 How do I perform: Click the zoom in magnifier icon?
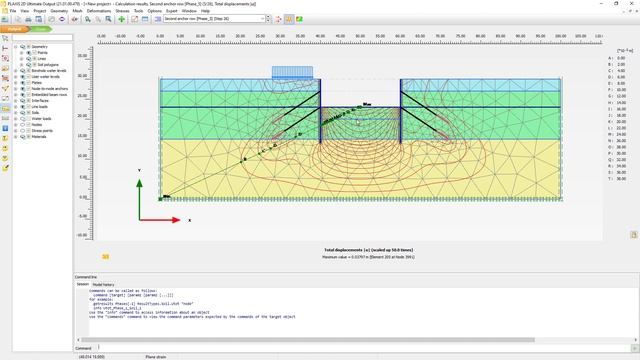(x=88, y=19)
